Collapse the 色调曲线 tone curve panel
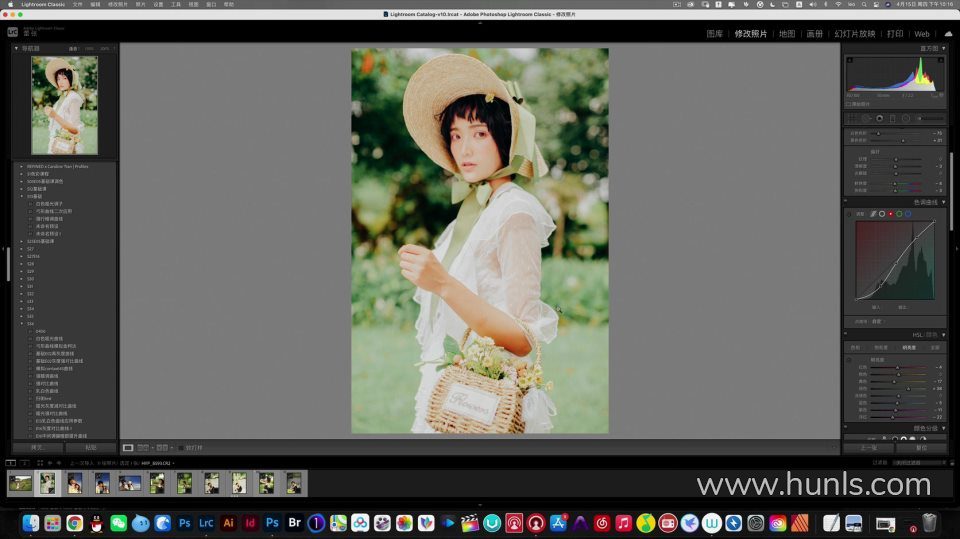Image resolution: width=960 pixels, height=539 pixels. pyautogui.click(x=943, y=202)
